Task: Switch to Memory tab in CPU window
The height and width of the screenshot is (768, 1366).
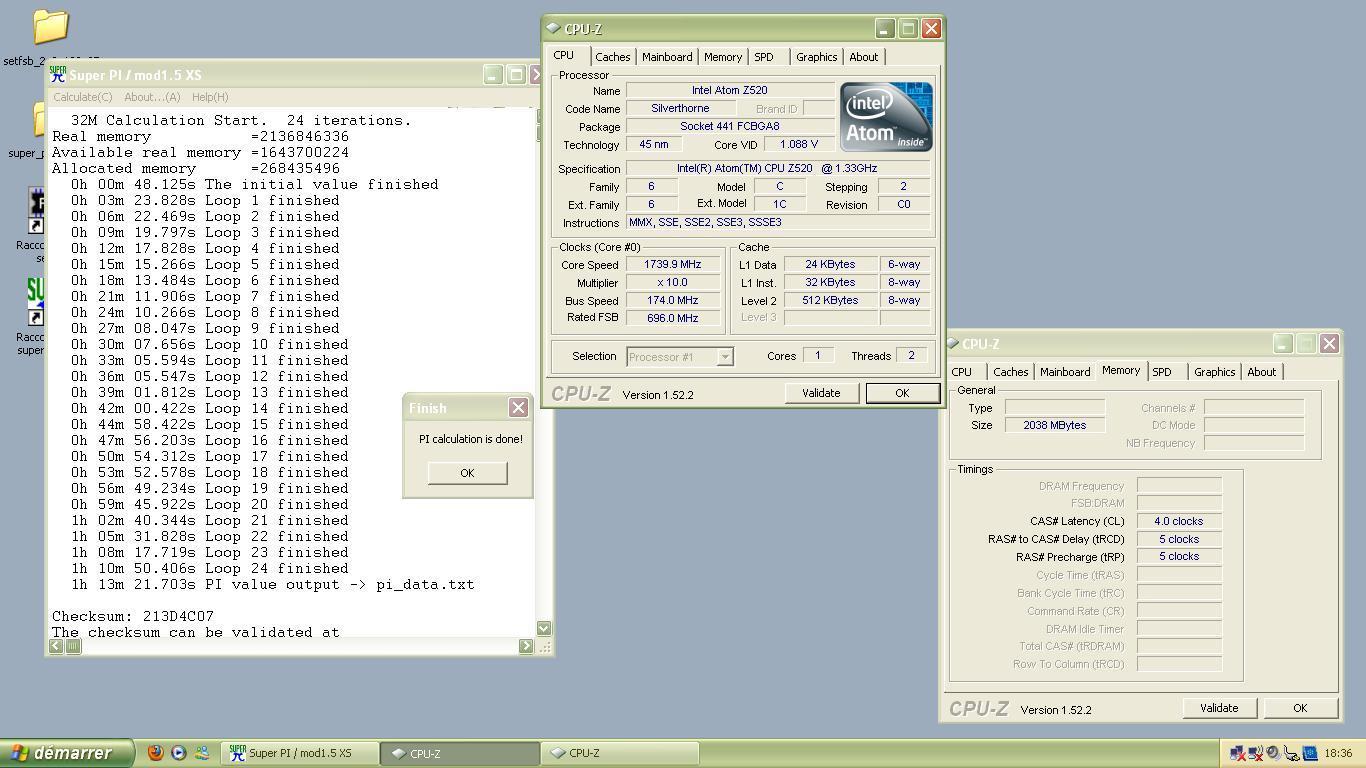Action: 723,57
